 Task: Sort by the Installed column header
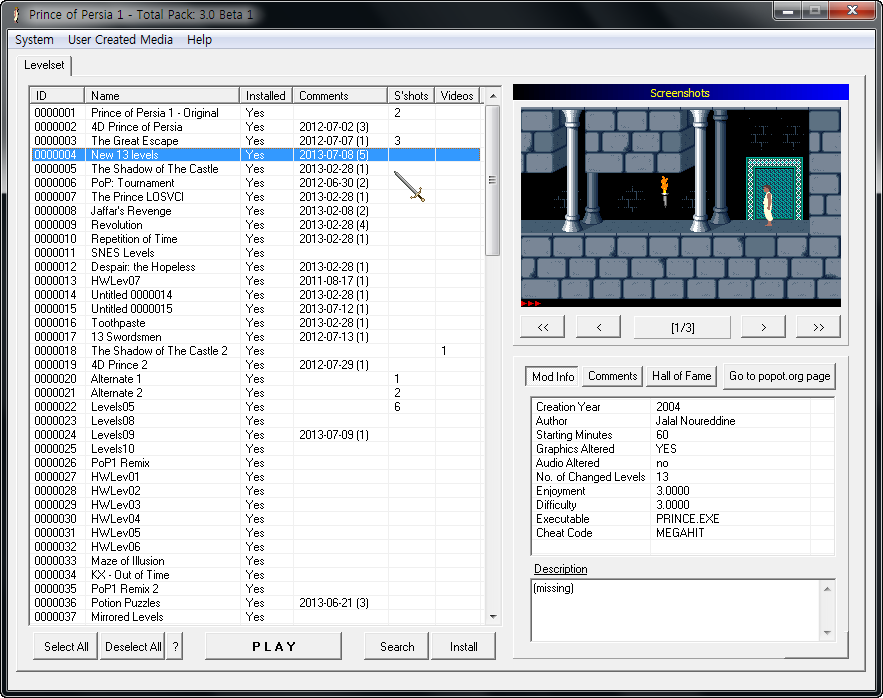tap(266, 95)
